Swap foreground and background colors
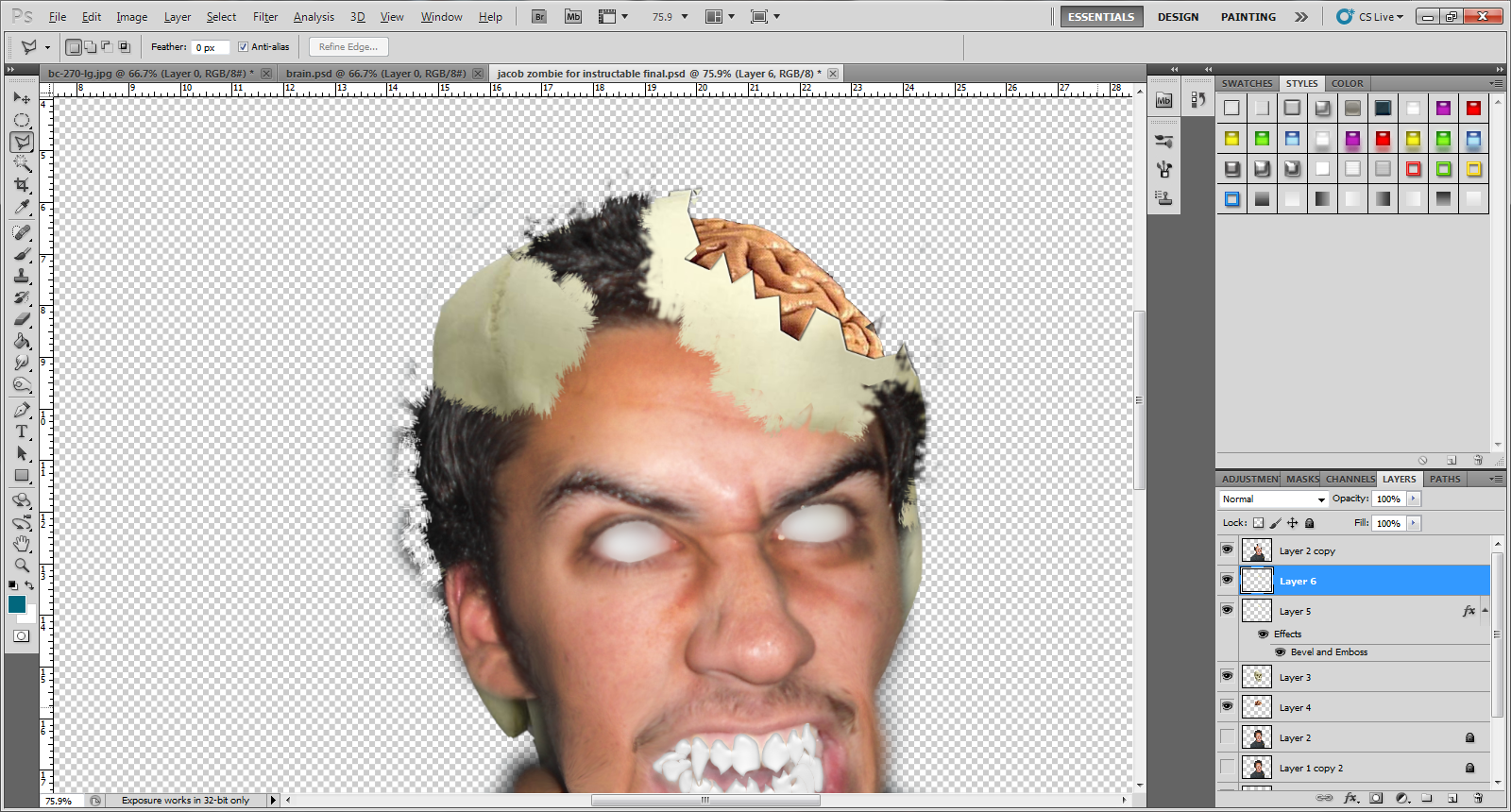The height and width of the screenshot is (812, 1511). [29, 585]
